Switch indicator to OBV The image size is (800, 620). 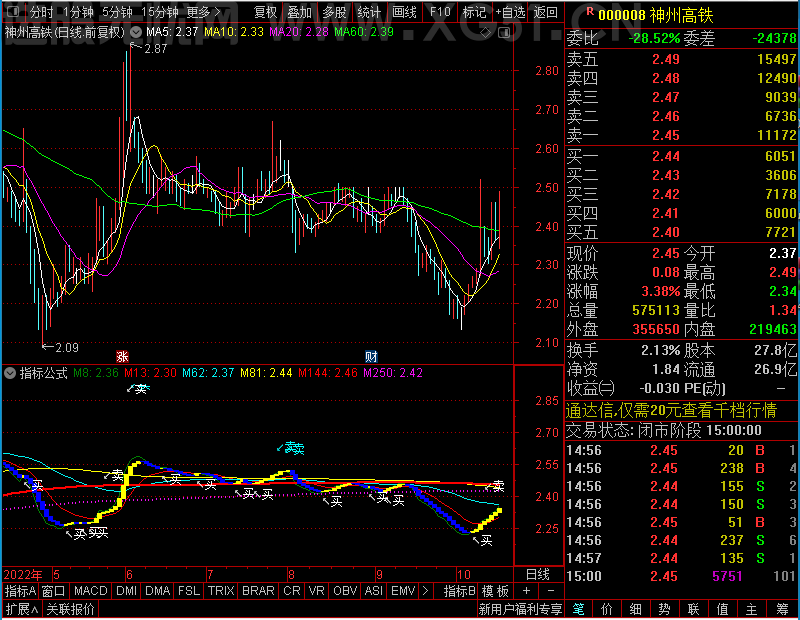click(345, 591)
